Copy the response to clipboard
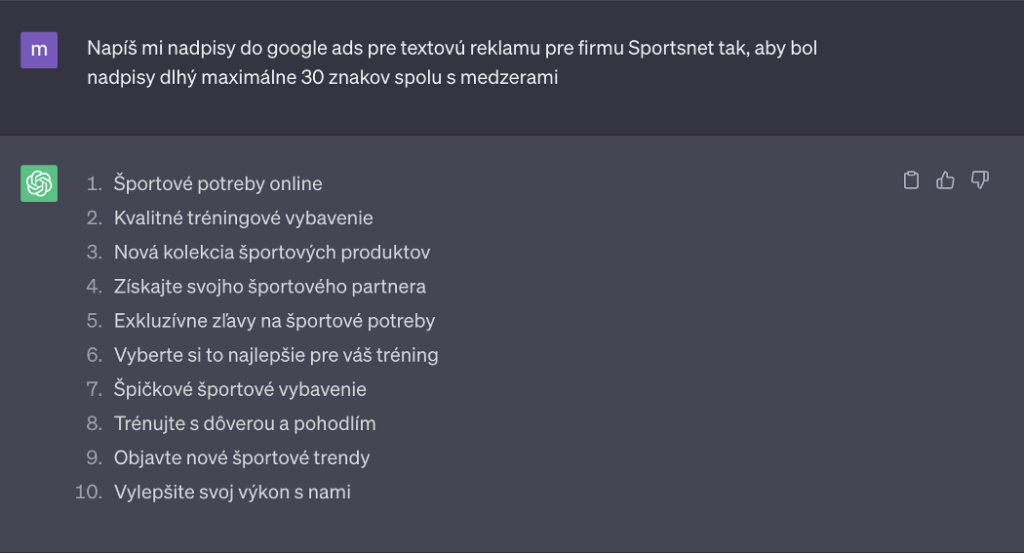This screenshot has width=1024, height=554. click(911, 180)
